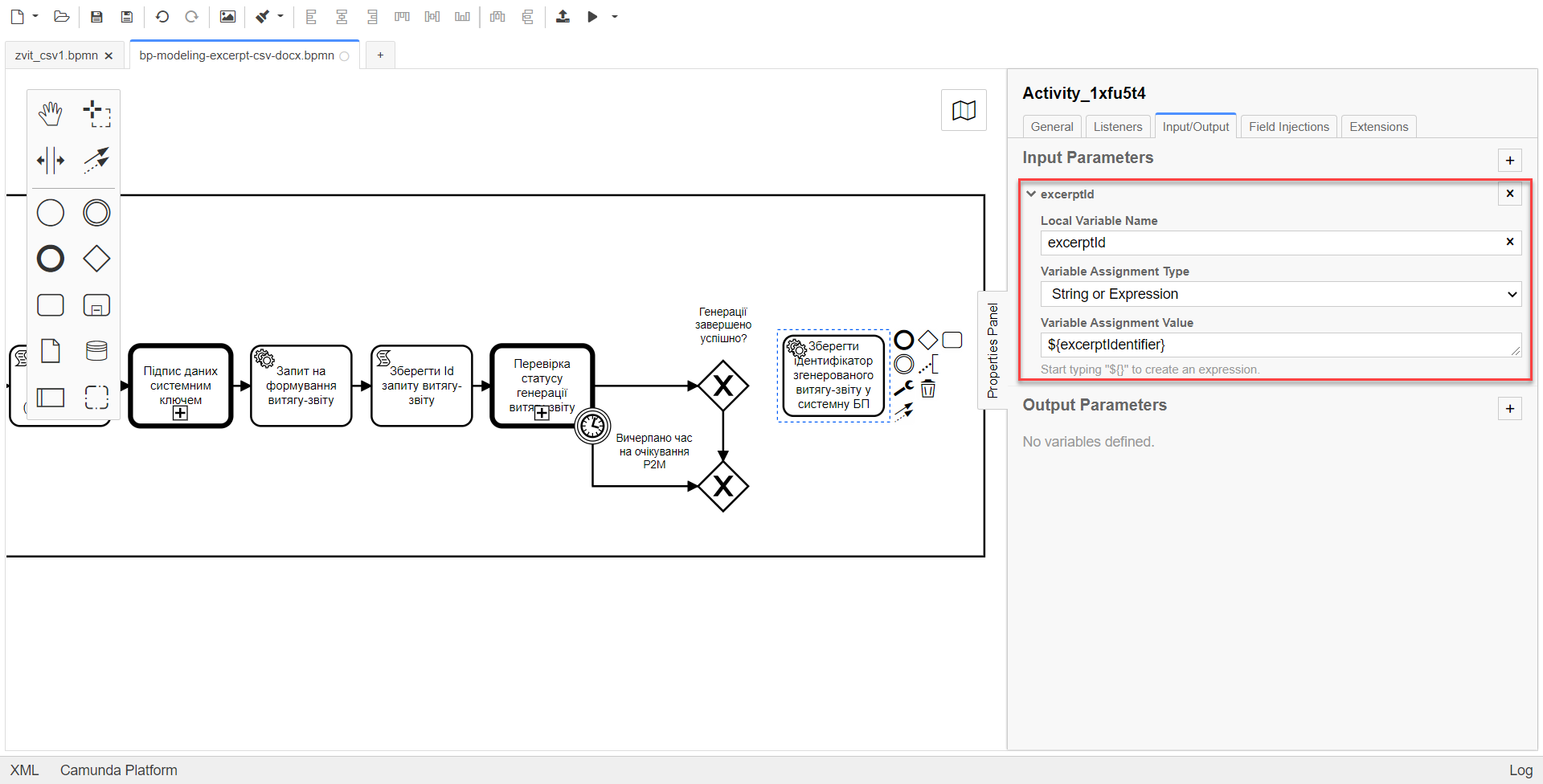
Task: Switch to the Listeners tab
Action: pos(1117,127)
